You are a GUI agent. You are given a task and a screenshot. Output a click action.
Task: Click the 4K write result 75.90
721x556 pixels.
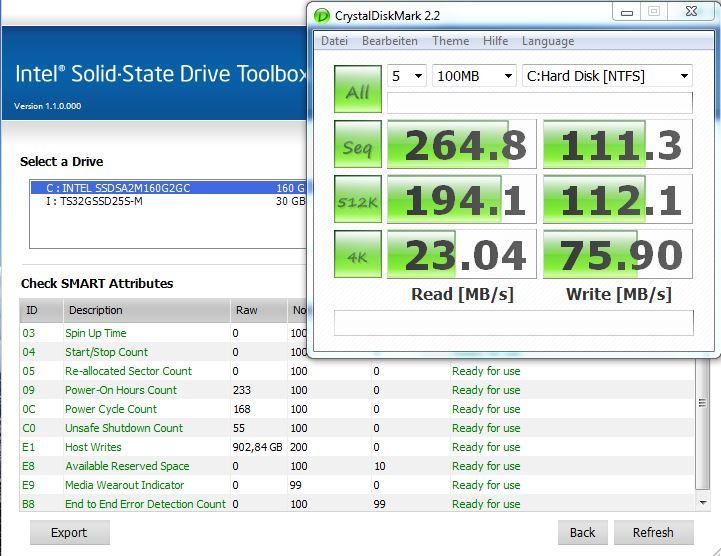tap(618, 254)
